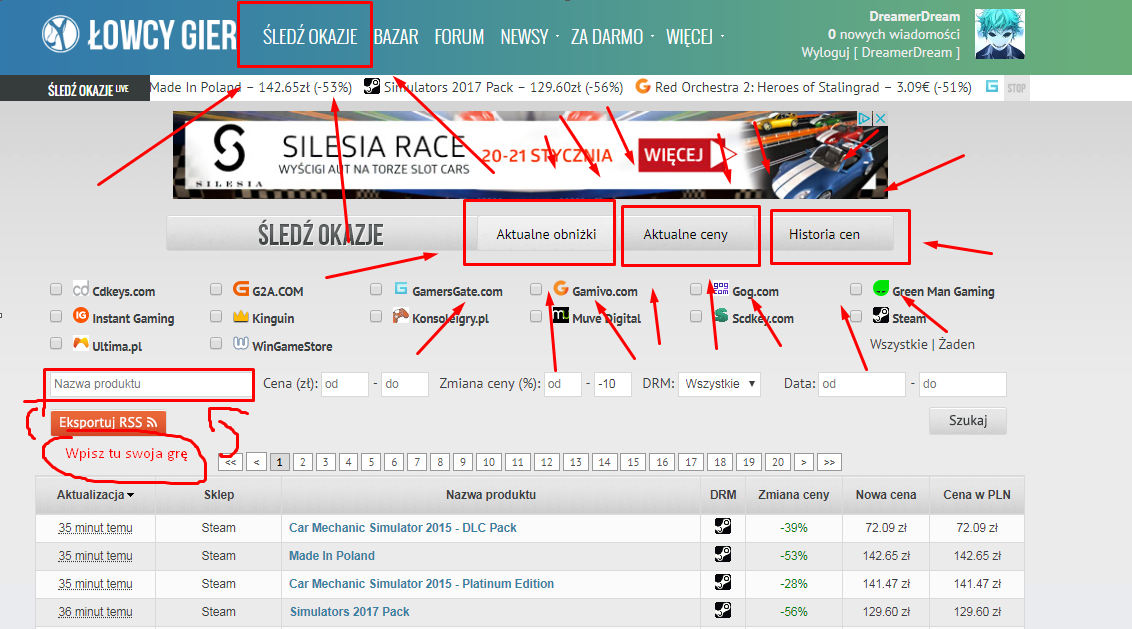Click the Gog.com store icon
This screenshot has width=1132, height=629.
(x=720, y=289)
